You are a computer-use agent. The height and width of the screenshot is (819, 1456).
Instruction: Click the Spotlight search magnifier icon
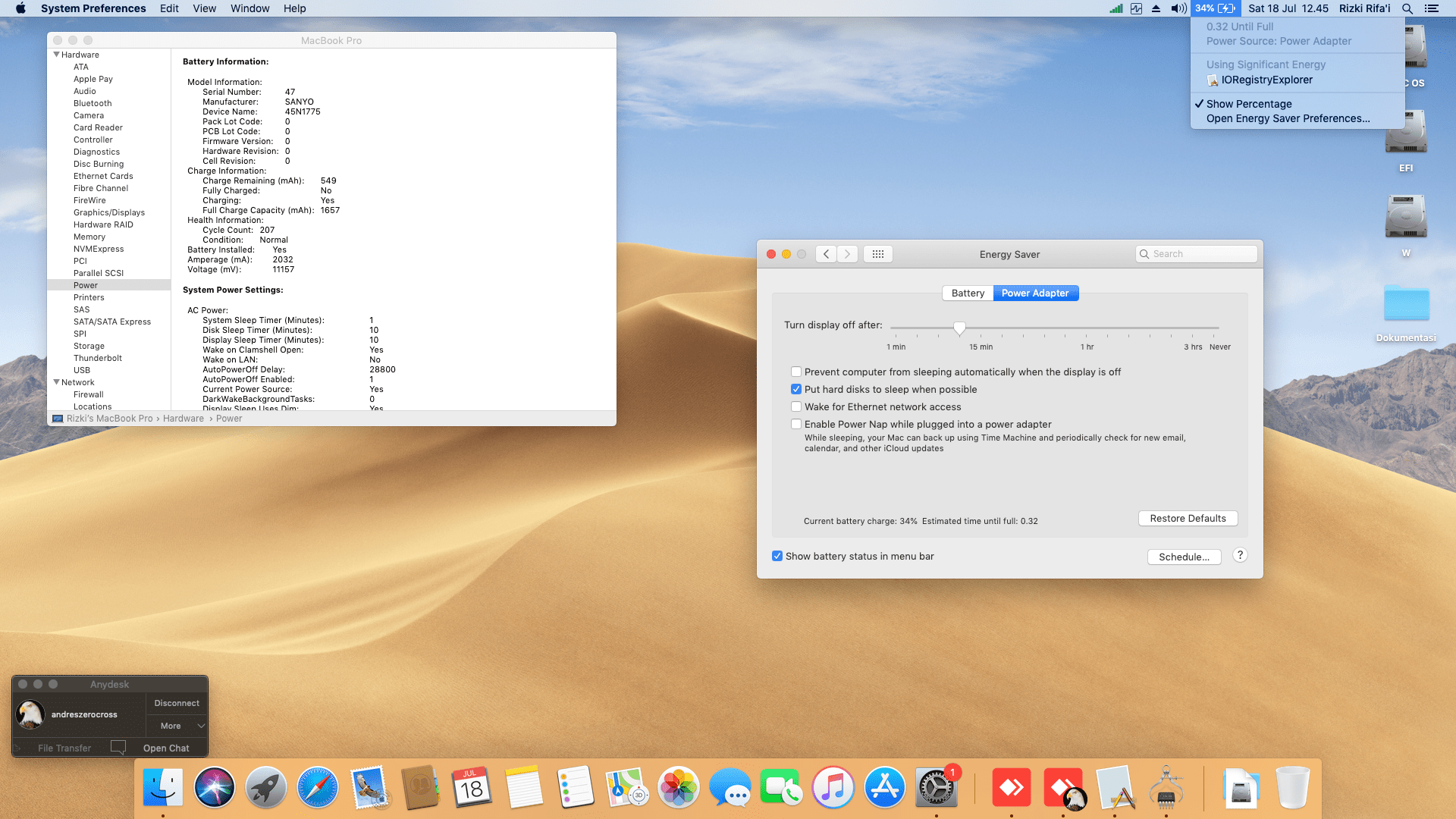click(1407, 8)
